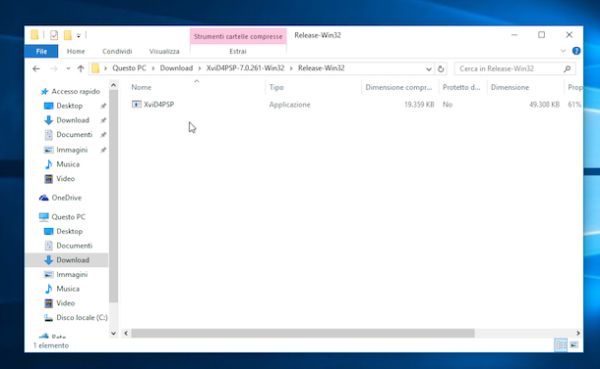
Task: Navigate back with the left arrow
Action: tap(36, 69)
